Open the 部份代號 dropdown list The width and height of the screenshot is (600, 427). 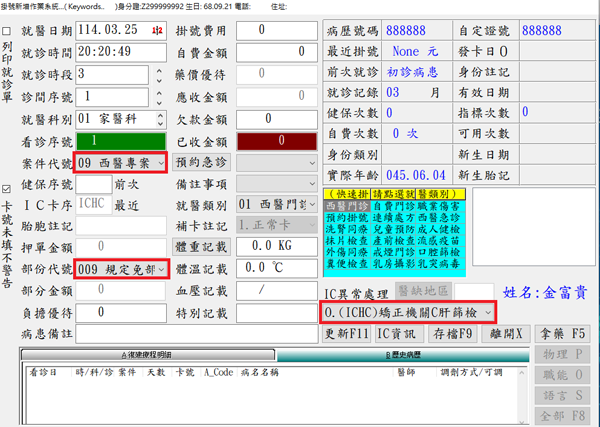pos(160,270)
